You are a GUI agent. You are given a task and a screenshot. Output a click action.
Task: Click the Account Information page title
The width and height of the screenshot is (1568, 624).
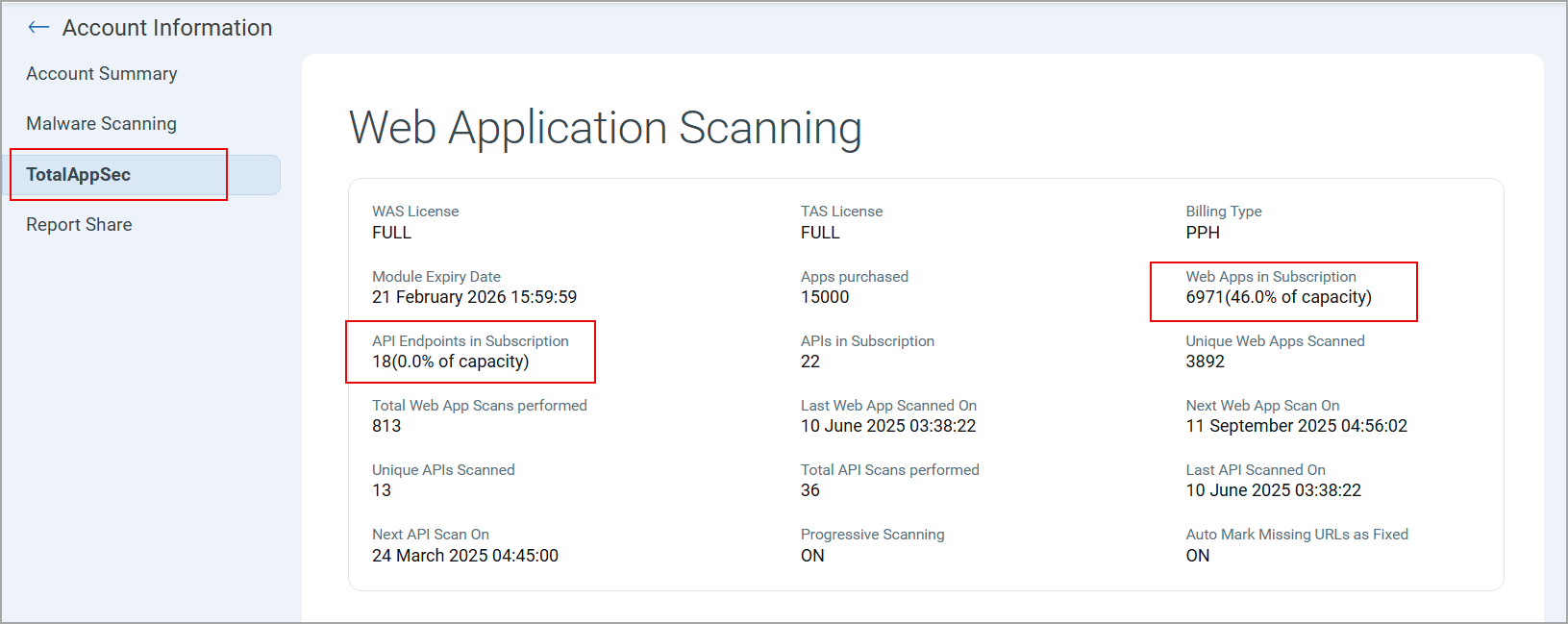click(167, 28)
